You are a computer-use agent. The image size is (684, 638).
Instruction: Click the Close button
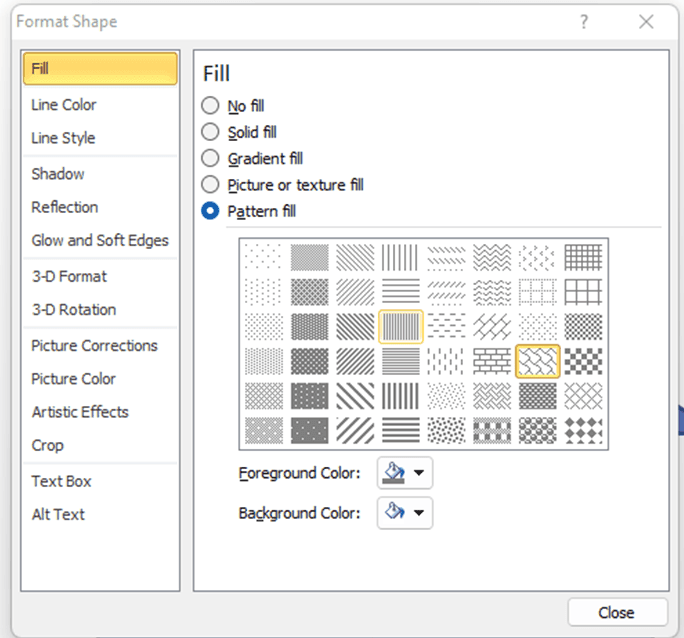click(x=616, y=612)
